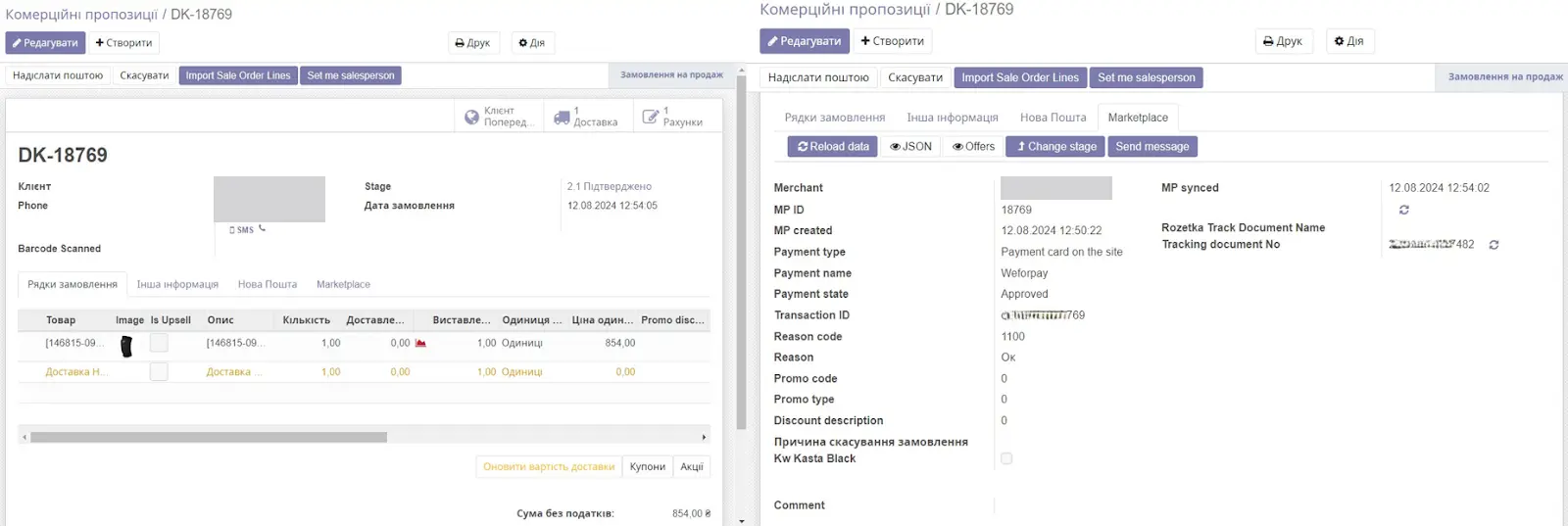
Task: Click Import Sale Order Lines in left panel
Action: click(x=238, y=75)
